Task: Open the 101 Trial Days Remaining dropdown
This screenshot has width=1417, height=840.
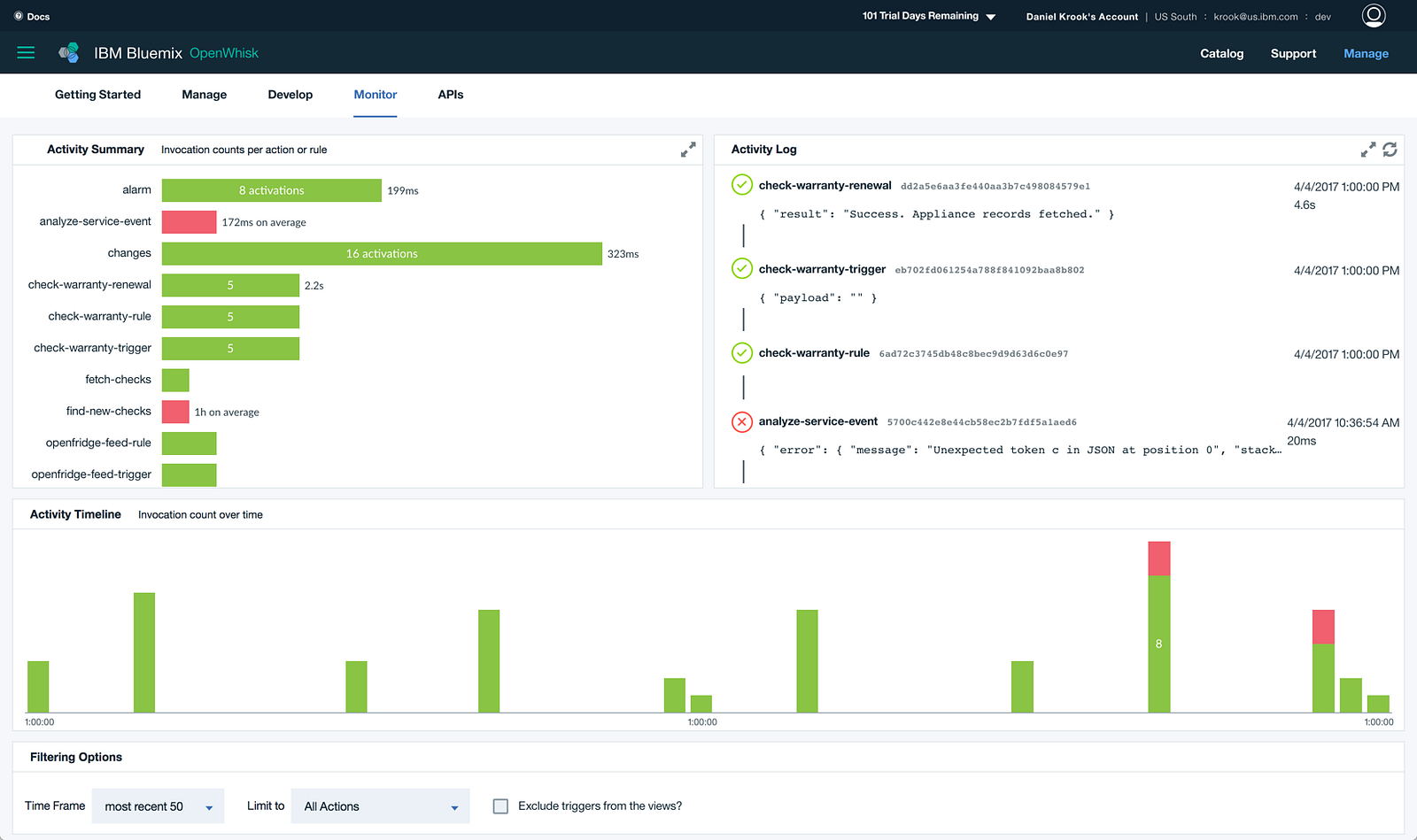Action: click(x=929, y=16)
